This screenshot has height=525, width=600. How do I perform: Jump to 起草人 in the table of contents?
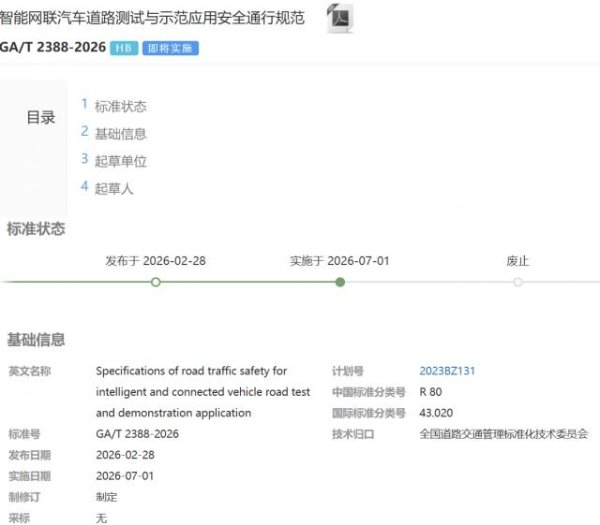(114, 189)
